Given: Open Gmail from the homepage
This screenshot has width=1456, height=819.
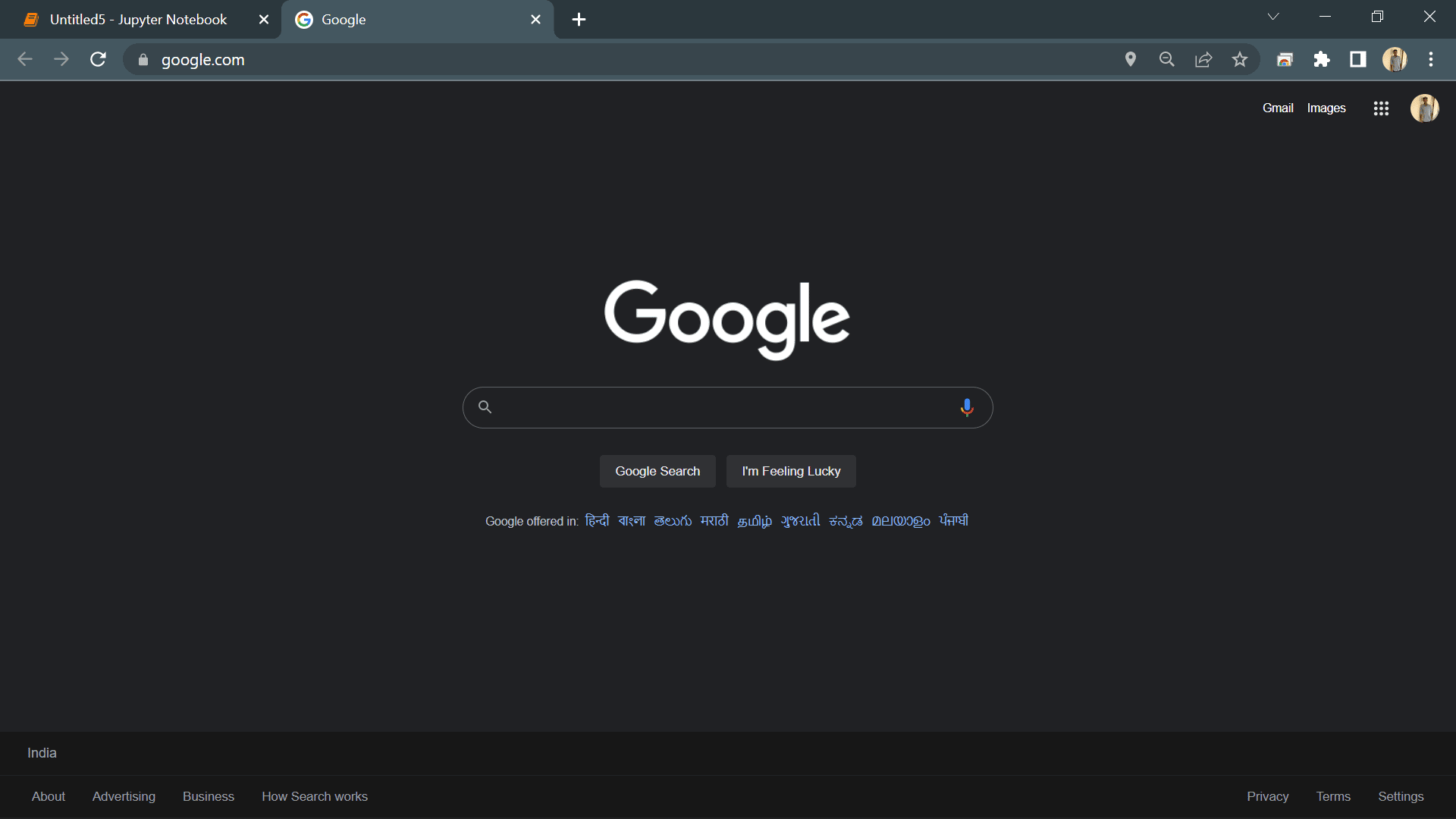Looking at the screenshot, I should coord(1278,108).
